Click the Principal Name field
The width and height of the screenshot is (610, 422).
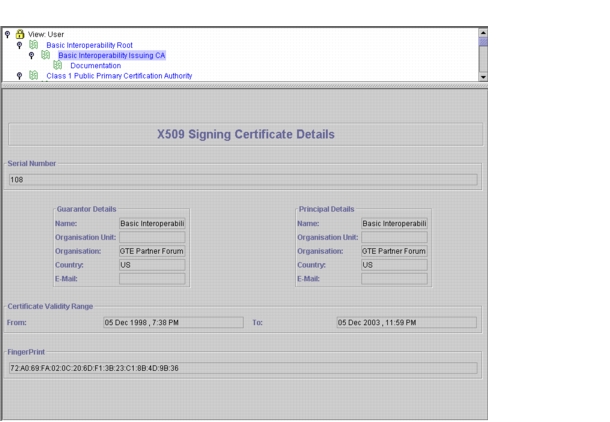(394, 224)
